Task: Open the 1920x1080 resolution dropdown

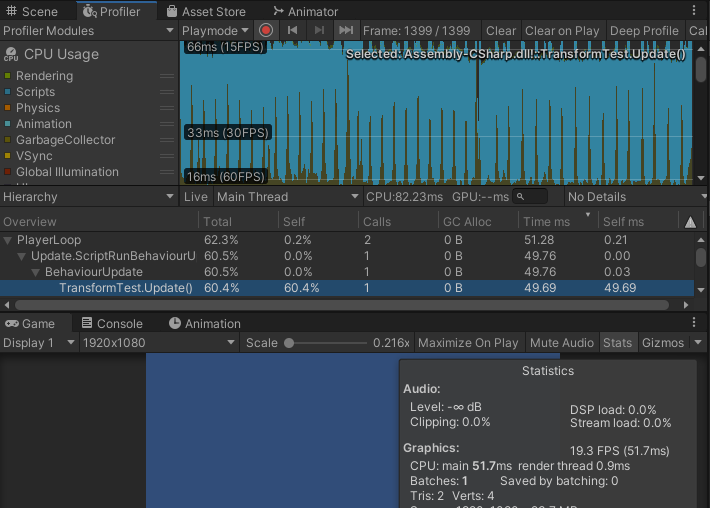Action: [x=159, y=343]
